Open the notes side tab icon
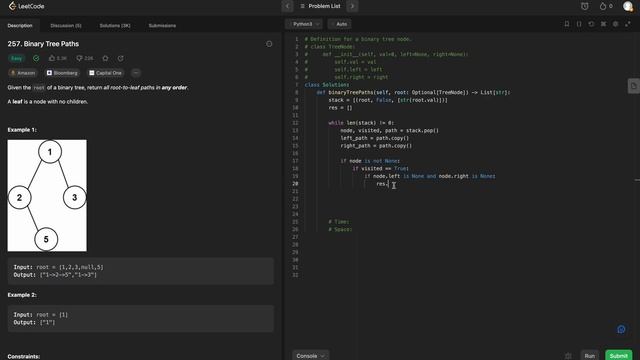This screenshot has height=360, width=640. (633, 86)
